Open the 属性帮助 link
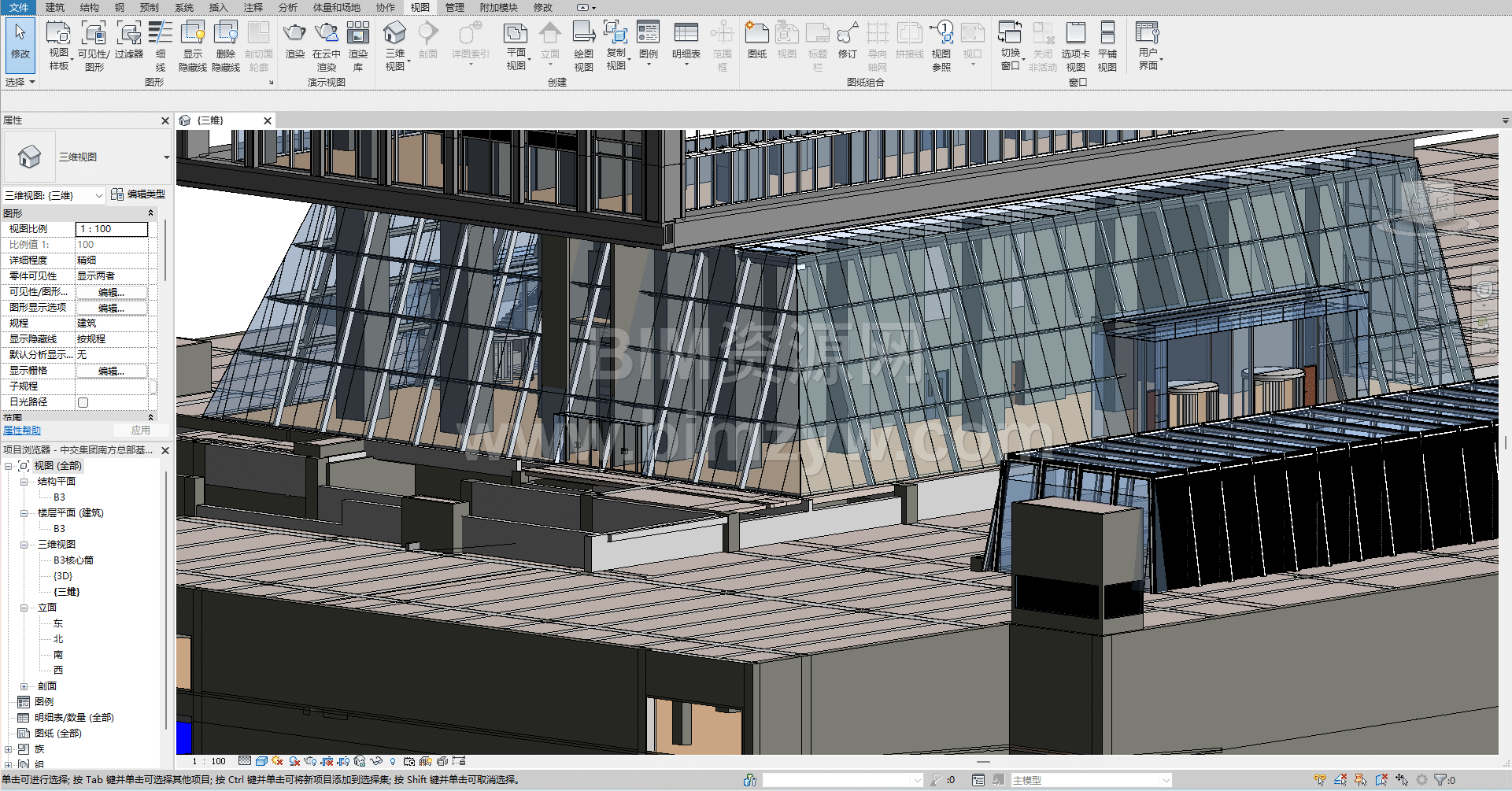Viewport: 1512px width, 791px height. (x=22, y=431)
